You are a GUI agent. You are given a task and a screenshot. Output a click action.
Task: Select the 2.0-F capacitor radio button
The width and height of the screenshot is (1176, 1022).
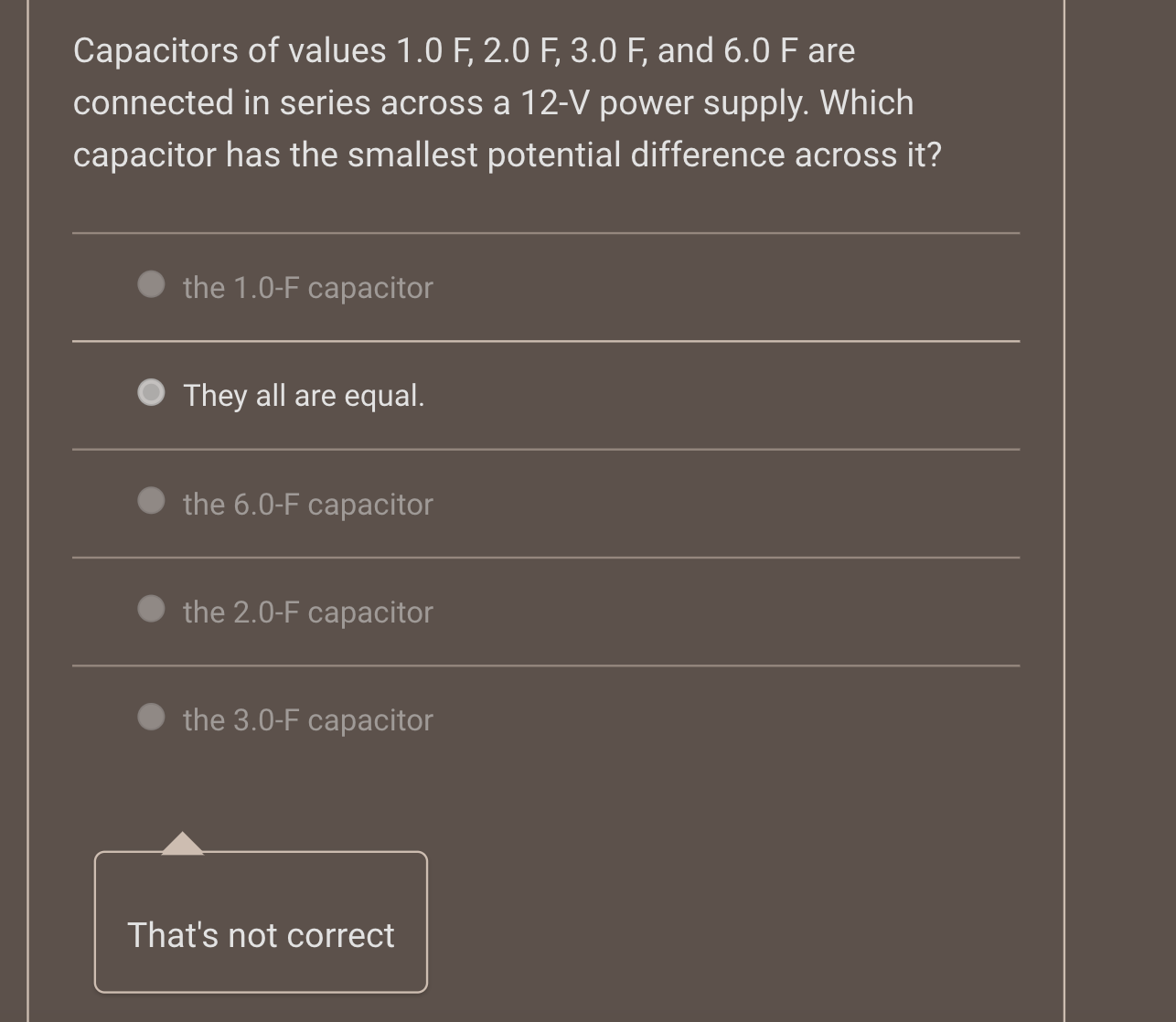click(152, 608)
